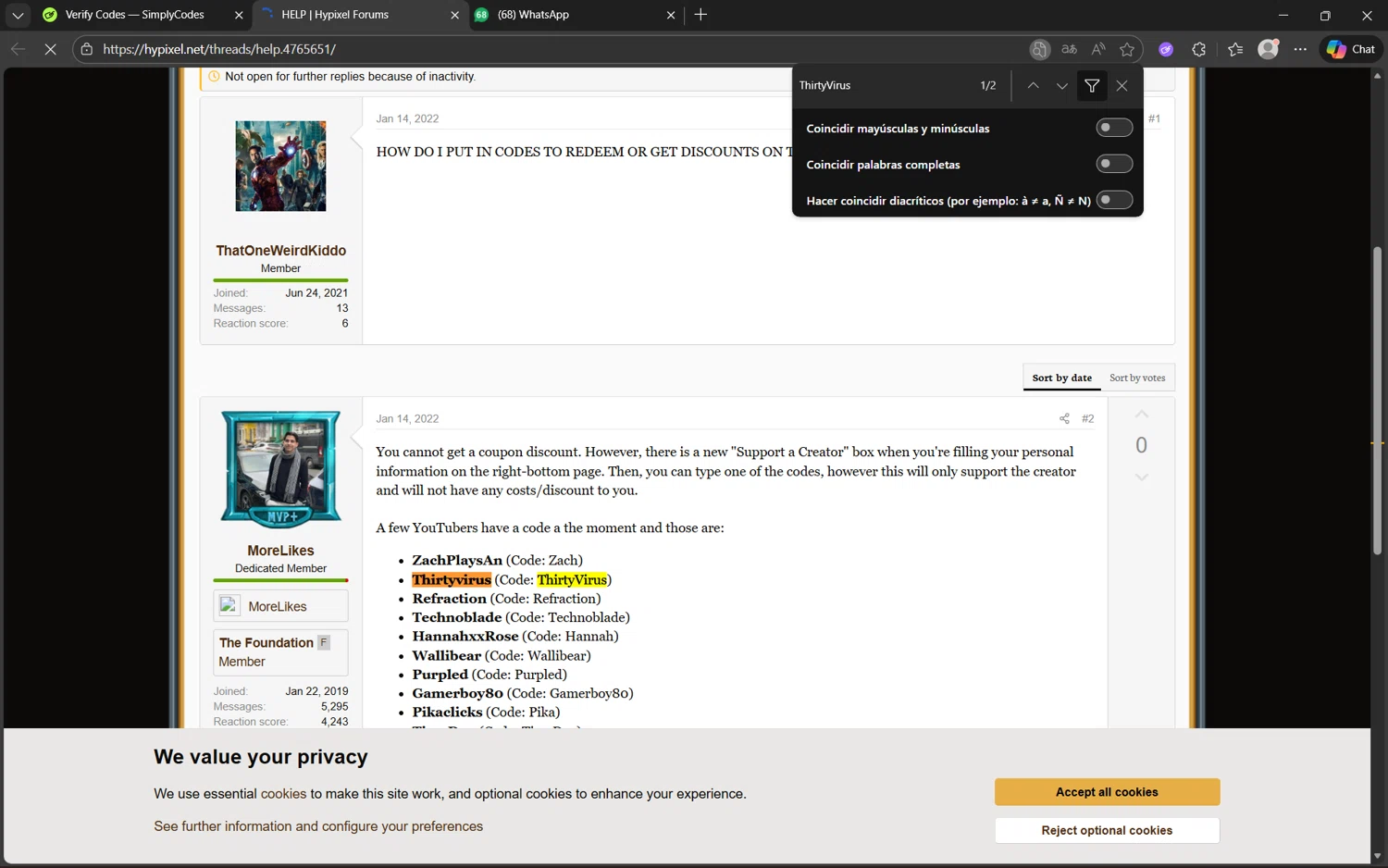Open the Copilot Chat button
The image size is (1388, 868).
point(1351,49)
